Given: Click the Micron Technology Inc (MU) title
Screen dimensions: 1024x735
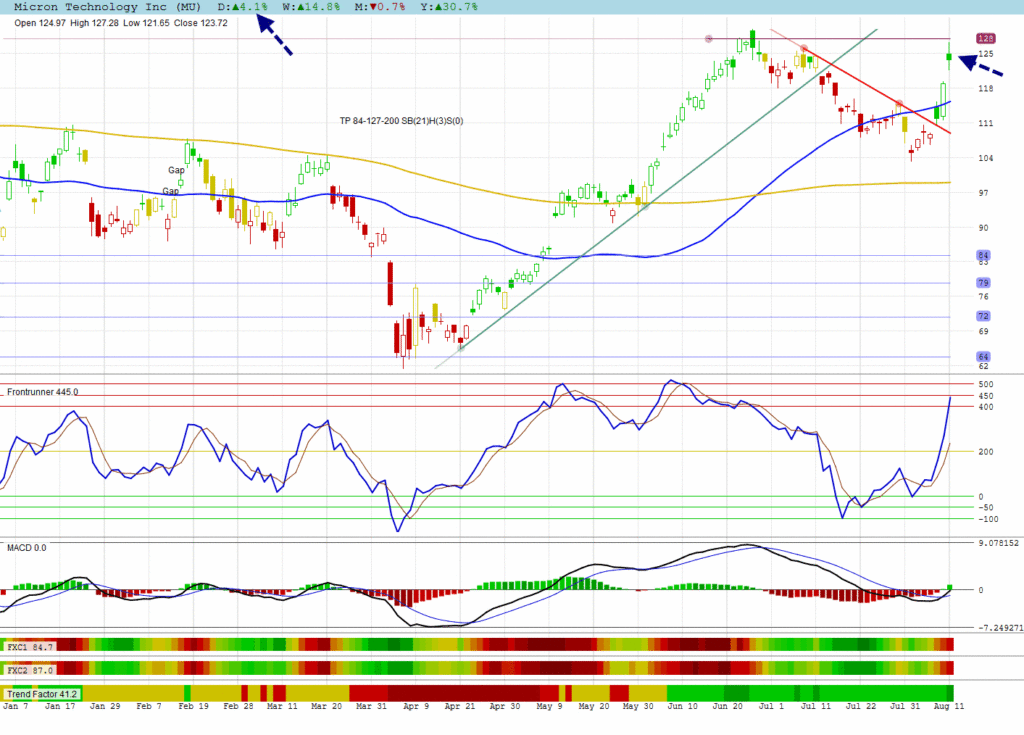Looking at the screenshot, I should (x=107, y=7).
